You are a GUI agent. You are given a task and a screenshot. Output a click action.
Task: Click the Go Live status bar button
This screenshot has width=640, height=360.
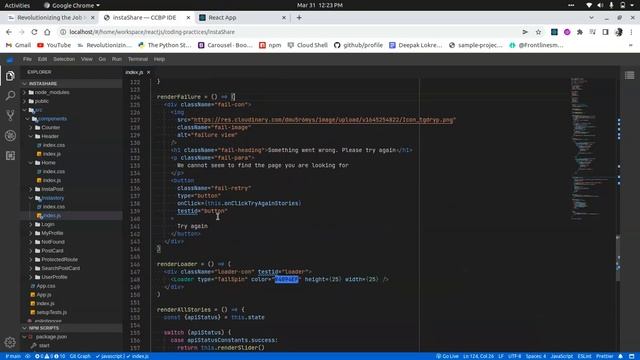pyautogui.click(x=447, y=356)
